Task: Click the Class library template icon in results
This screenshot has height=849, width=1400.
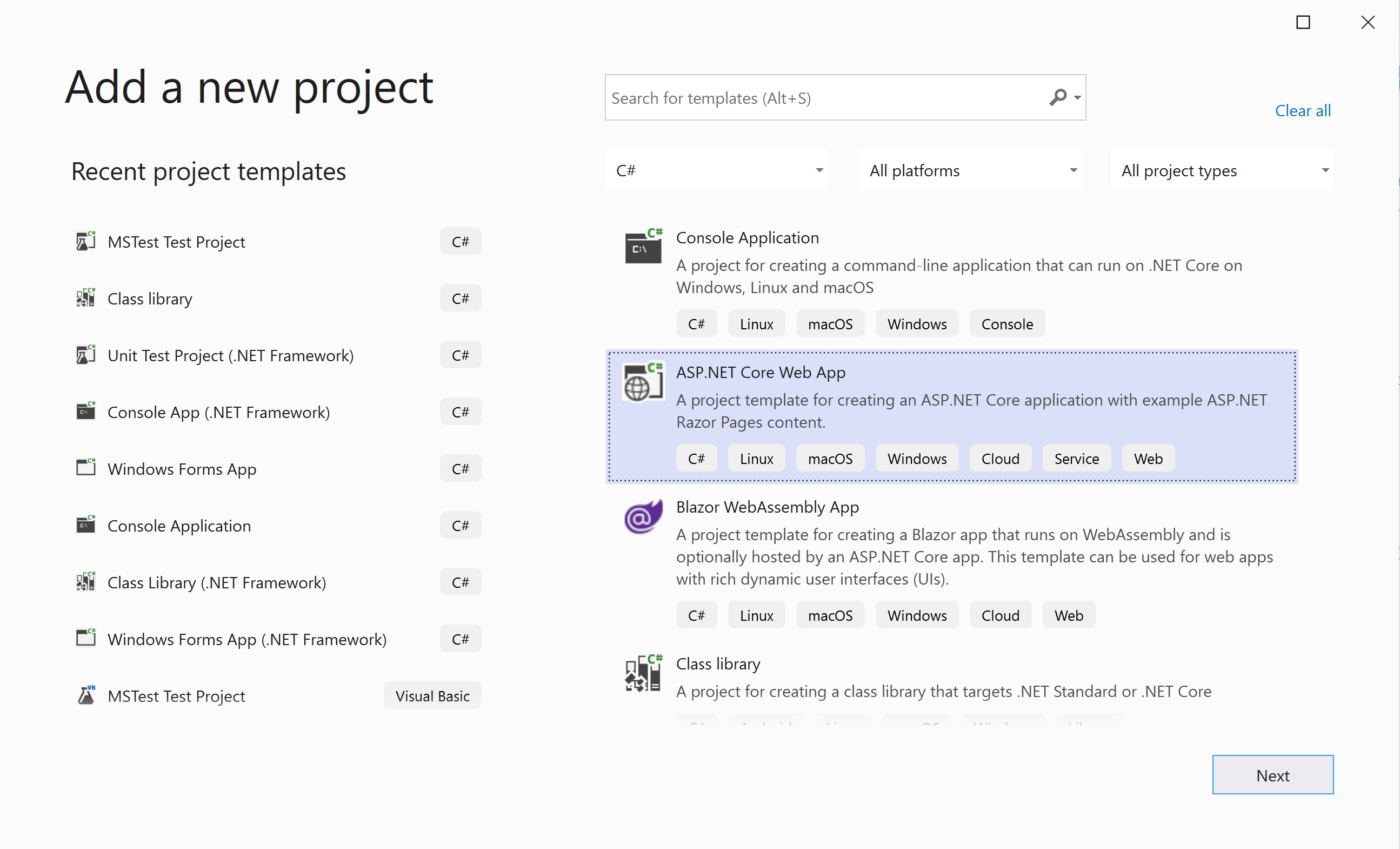Action: [643, 673]
